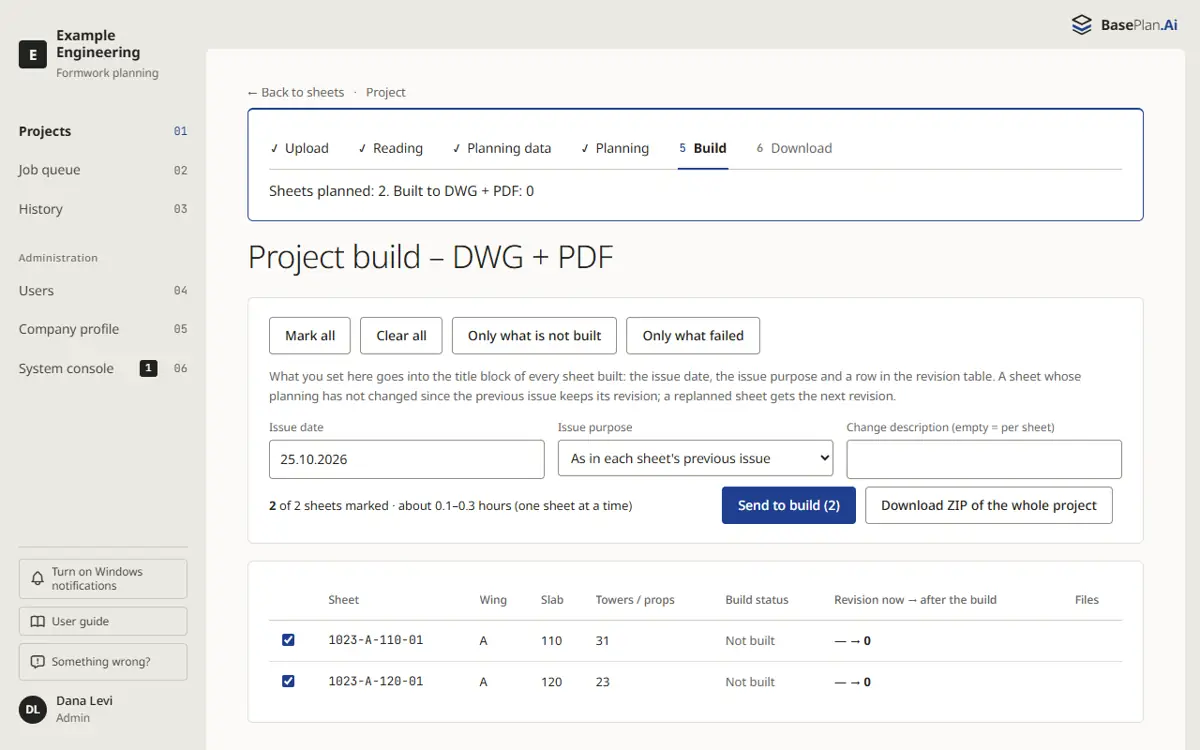Viewport: 1200px width, 750px height.
Task: Click the Something wrong? button
Action: [103, 662]
